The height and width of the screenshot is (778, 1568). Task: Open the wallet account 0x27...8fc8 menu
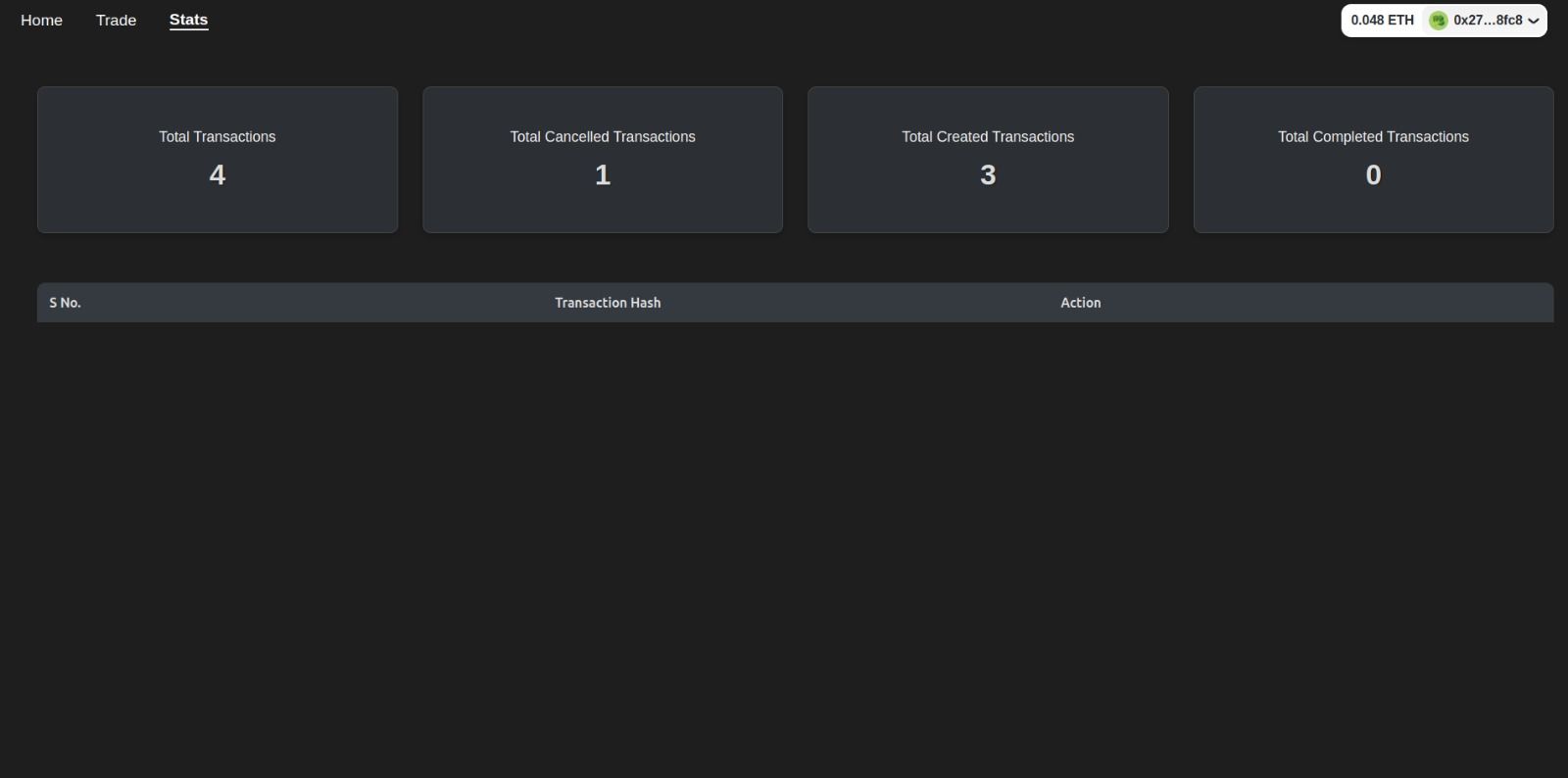pyautogui.click(x=1485, y=21)
